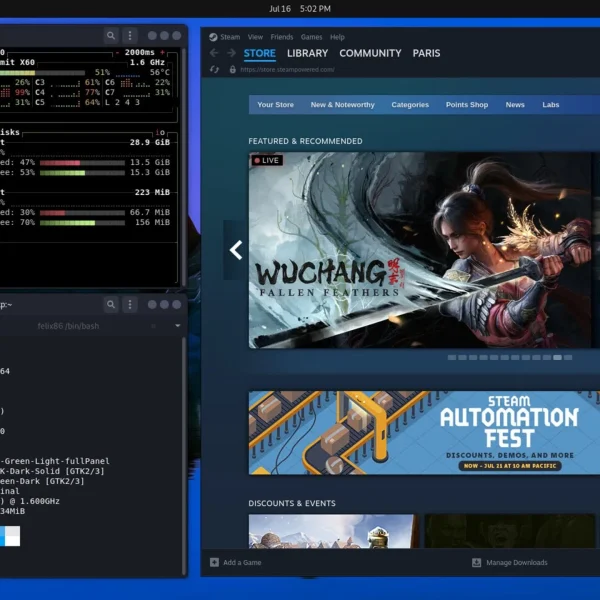Select the last carousel page indicator

coord(568,357)
